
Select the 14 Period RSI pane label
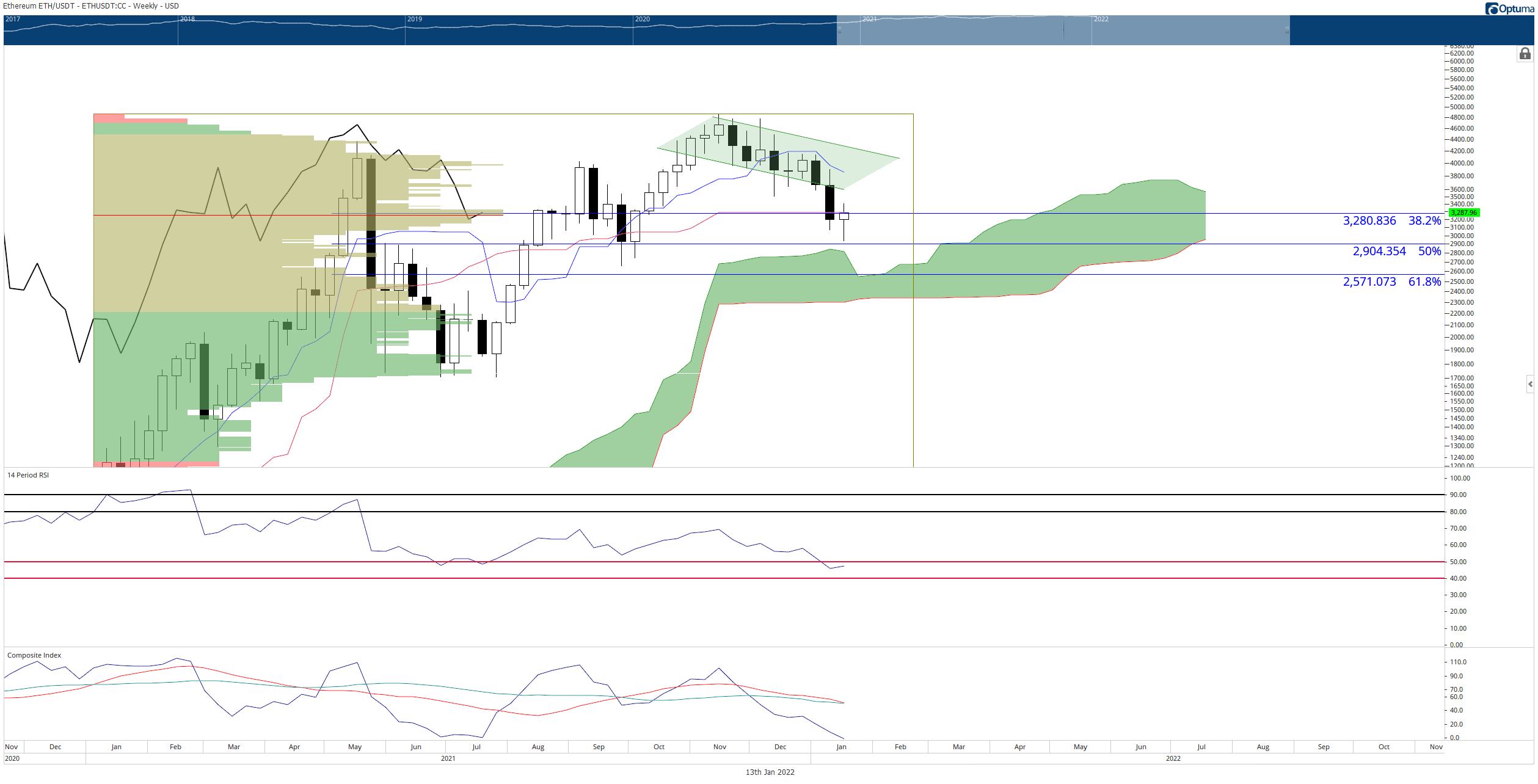point(28,475)
